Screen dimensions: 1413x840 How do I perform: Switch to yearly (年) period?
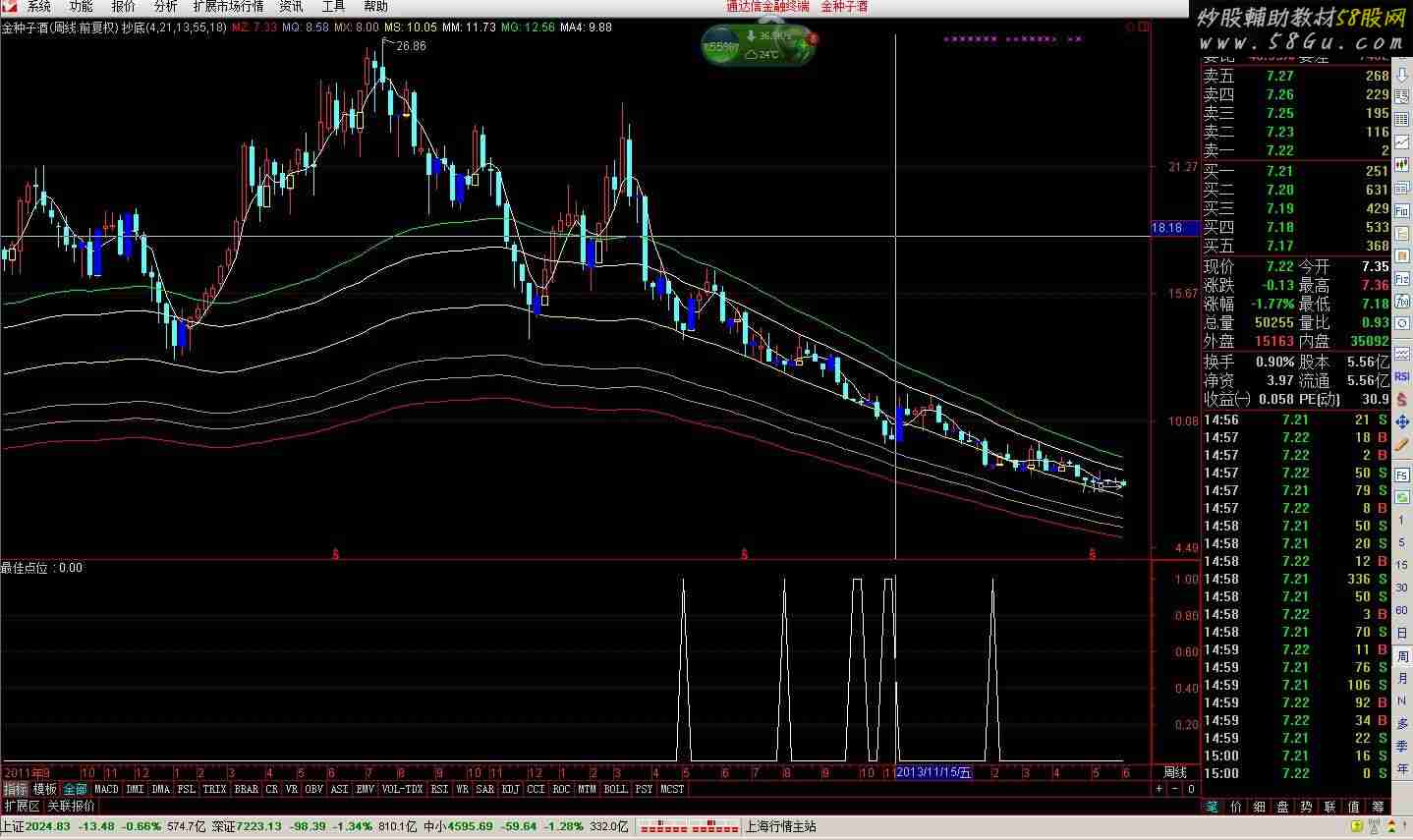(1402, 768)
